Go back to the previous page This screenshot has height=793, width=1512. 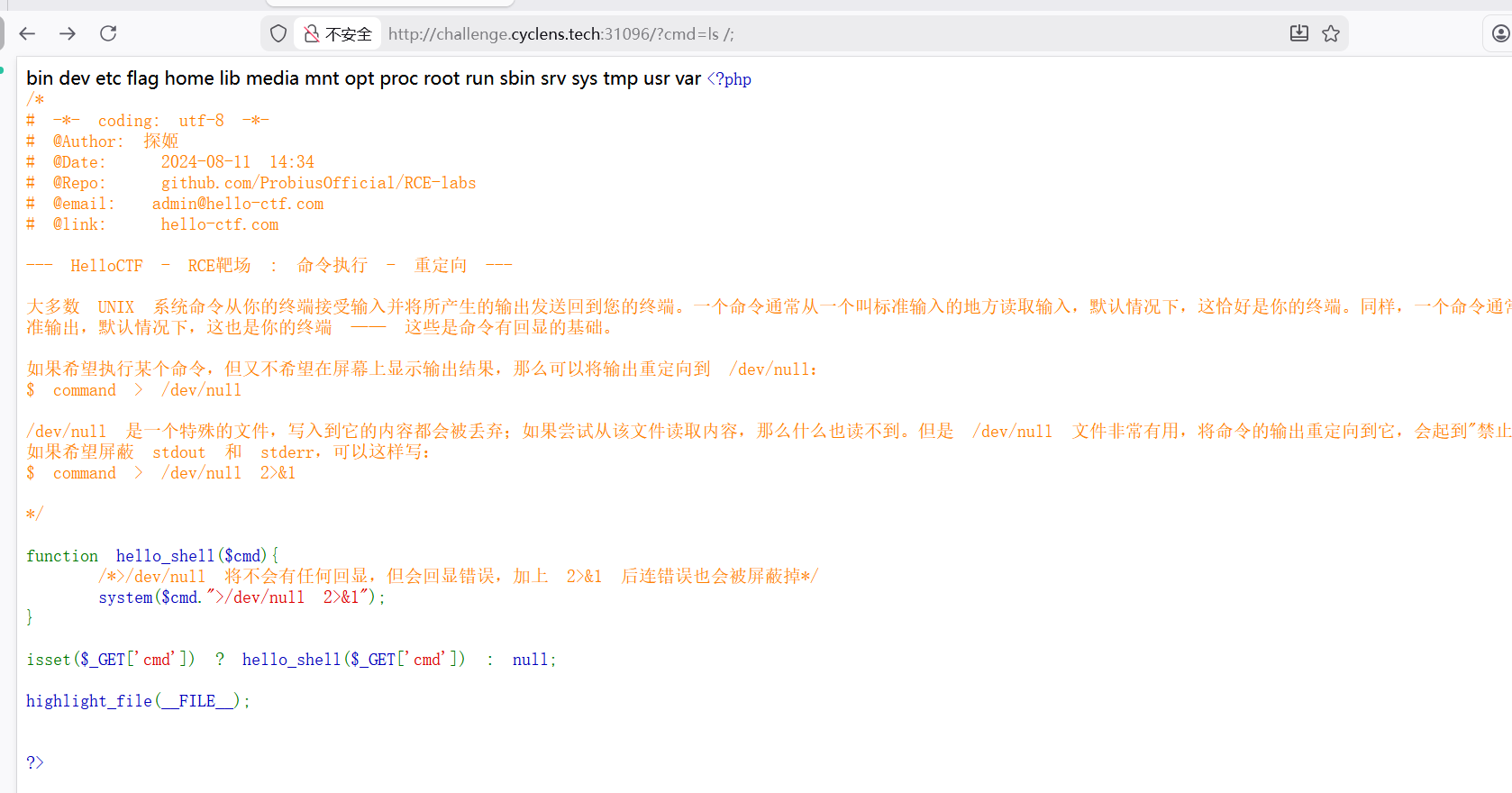pos(27,33)
